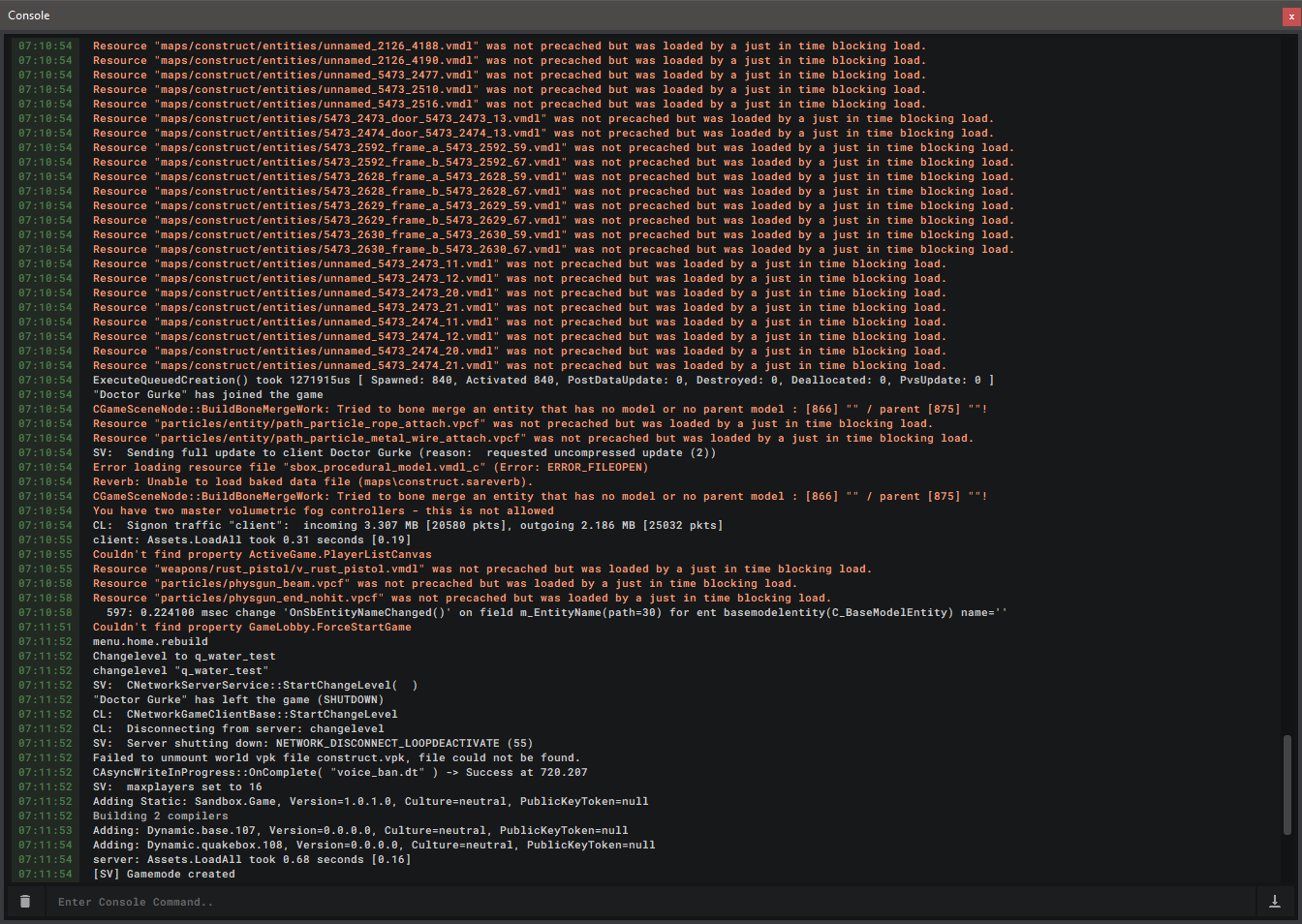
Task: Select the unnamed_5473_2477.vmdl resource line
Action: click(510, 75)
